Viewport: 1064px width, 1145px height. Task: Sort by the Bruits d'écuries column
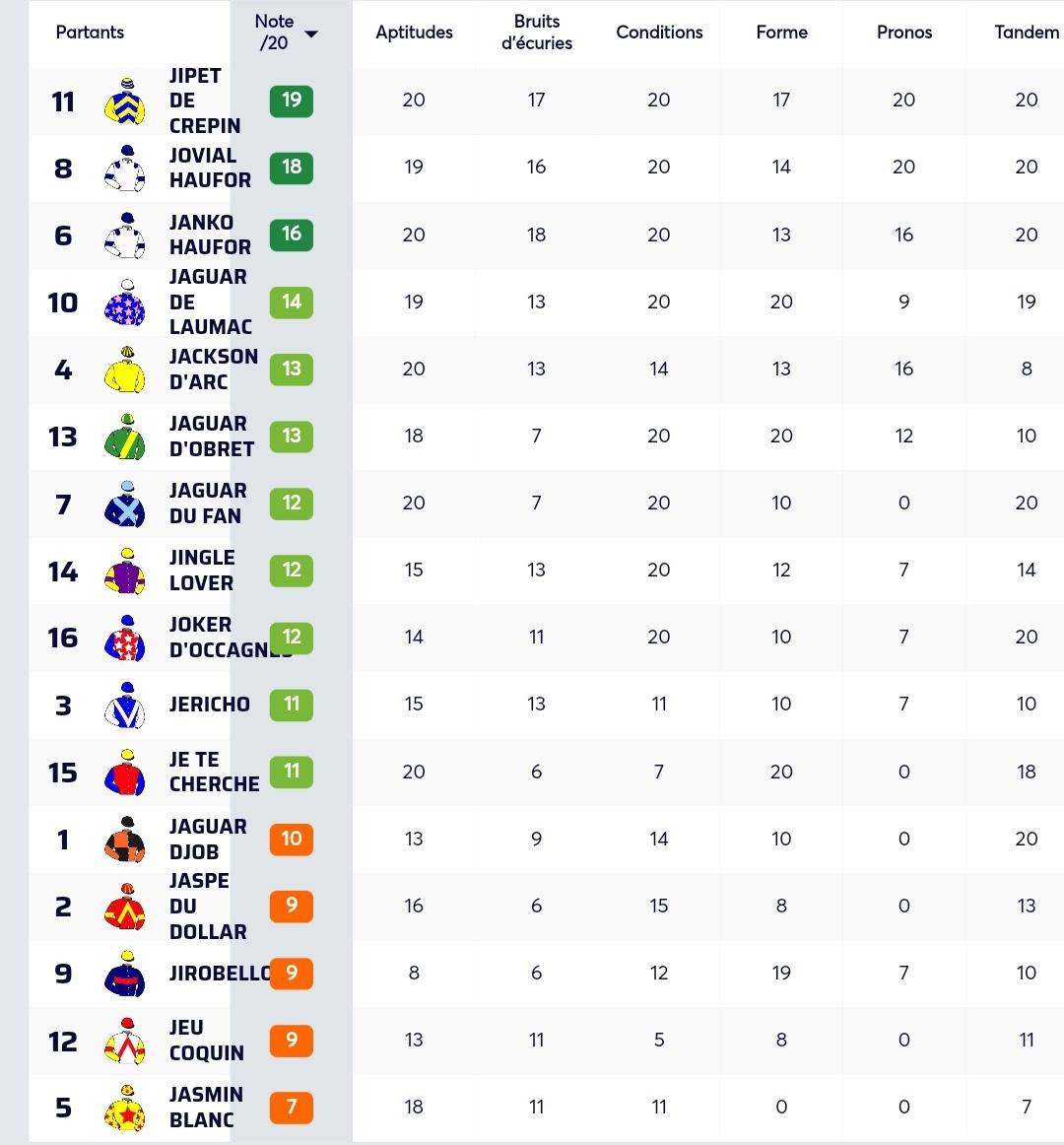point(537,33)
